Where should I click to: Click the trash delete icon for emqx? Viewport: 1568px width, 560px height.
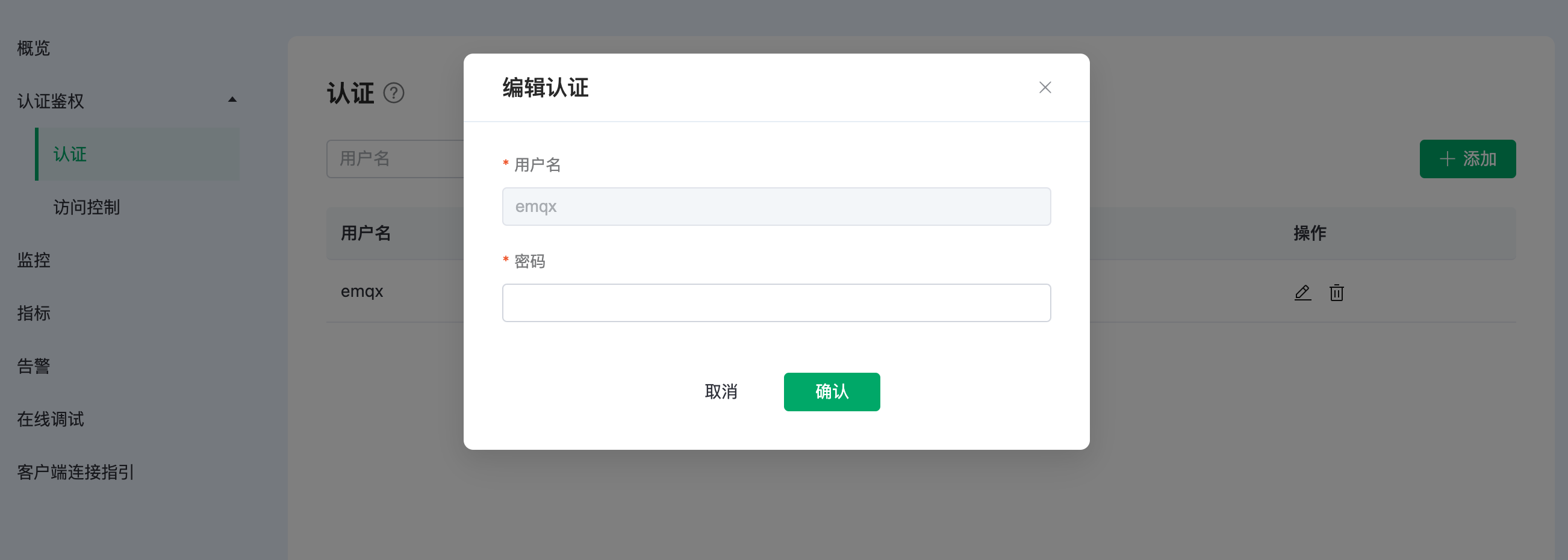[x=1336, y=292]
